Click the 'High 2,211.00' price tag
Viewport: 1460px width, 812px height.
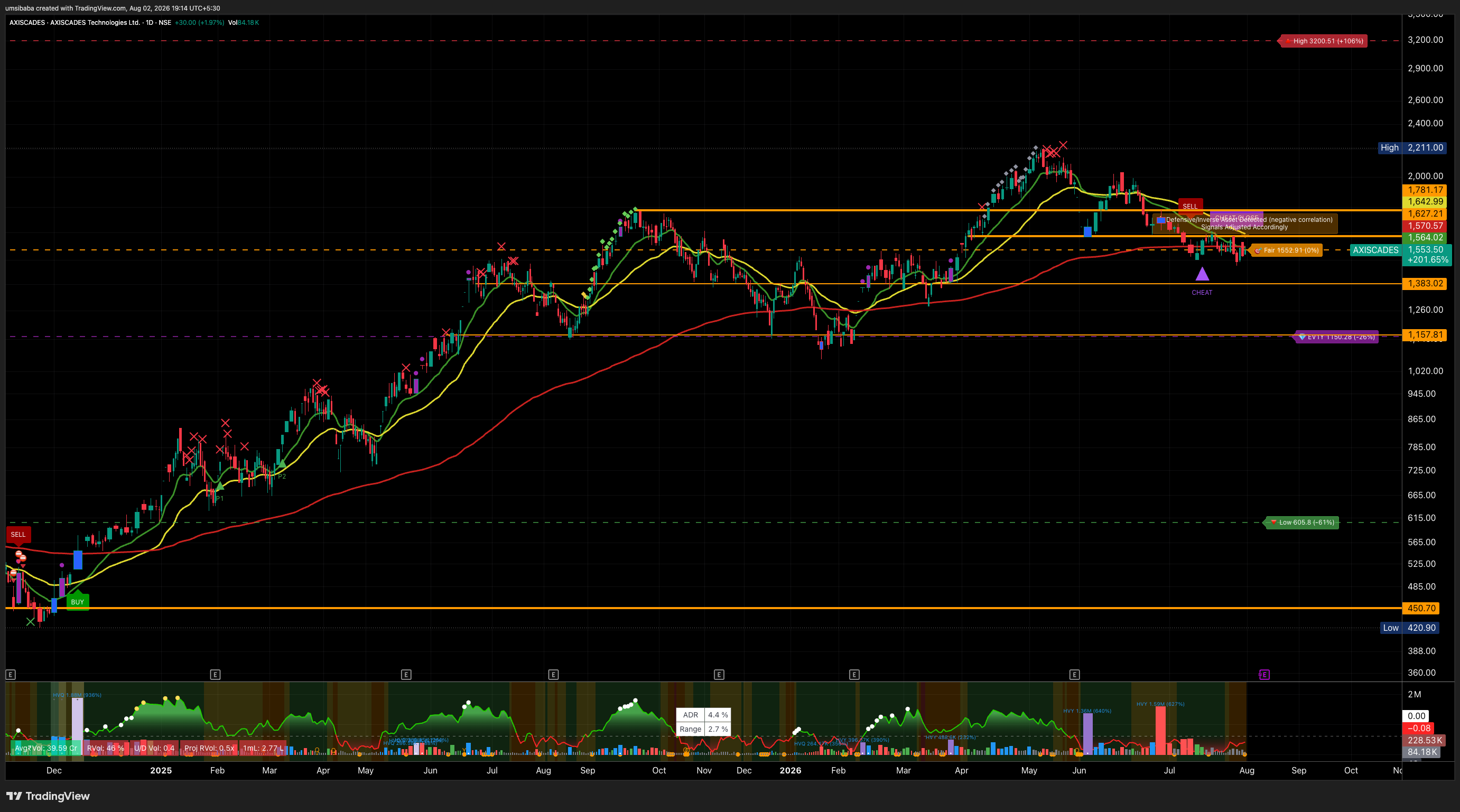coord(1412,148)
